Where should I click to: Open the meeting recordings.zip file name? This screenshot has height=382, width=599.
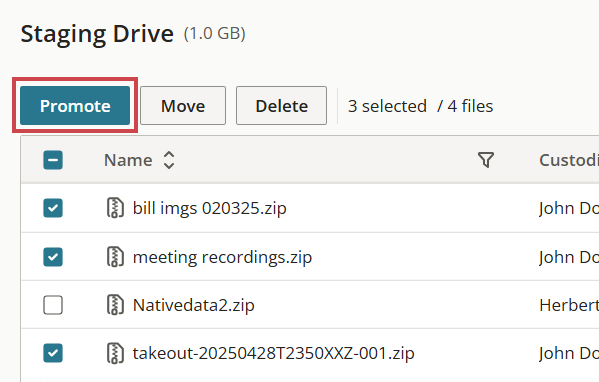point(222,257)
